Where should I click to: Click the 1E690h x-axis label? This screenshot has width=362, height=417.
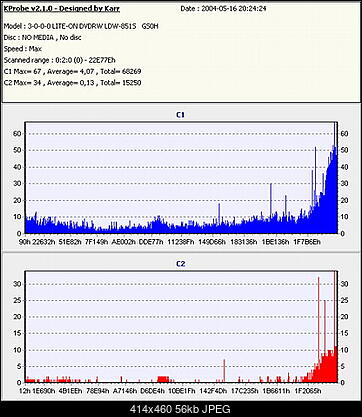[x=44, y=391]
